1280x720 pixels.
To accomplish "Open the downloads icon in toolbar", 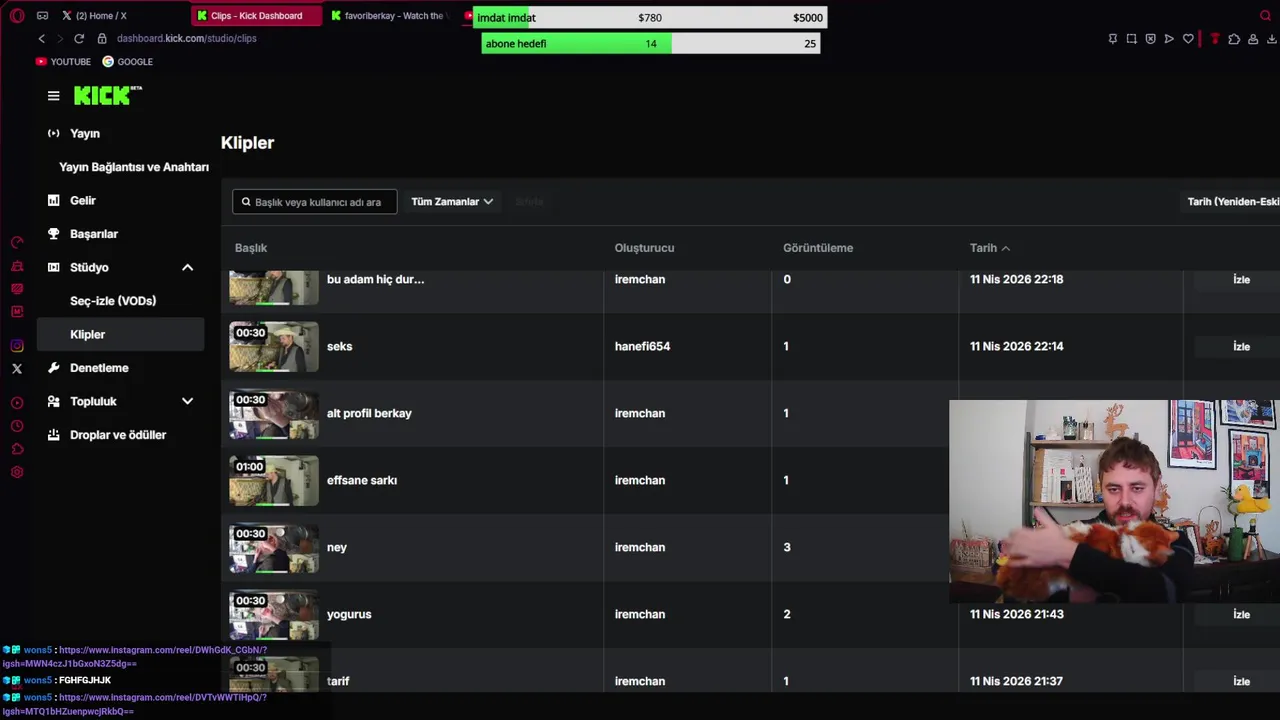I will tap(1272, 39).
